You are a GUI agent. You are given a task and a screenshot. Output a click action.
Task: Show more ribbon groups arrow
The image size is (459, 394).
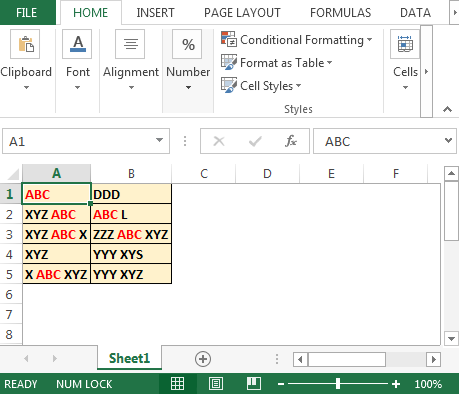pyautogui.click(x=426, y=71)
